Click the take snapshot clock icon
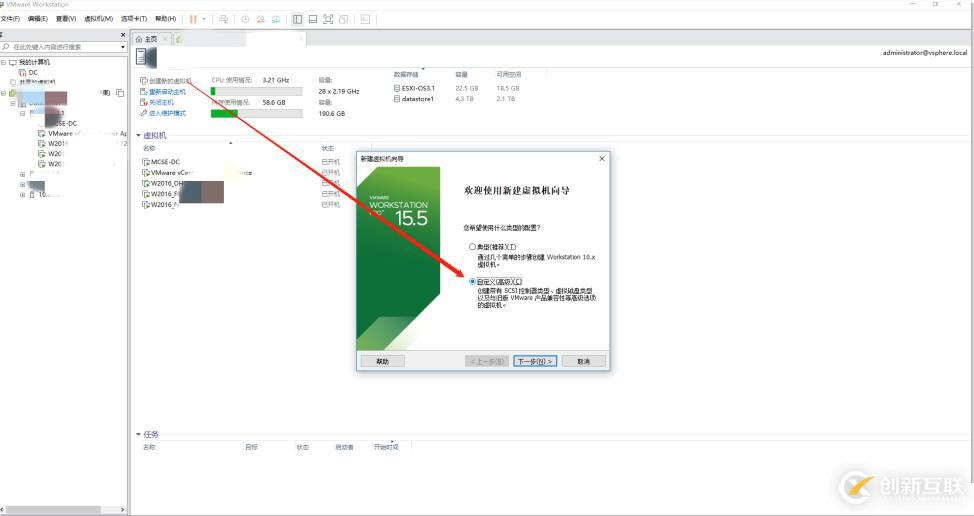The image size is (974, 516). pyautogui.click(x=245, y=19)
